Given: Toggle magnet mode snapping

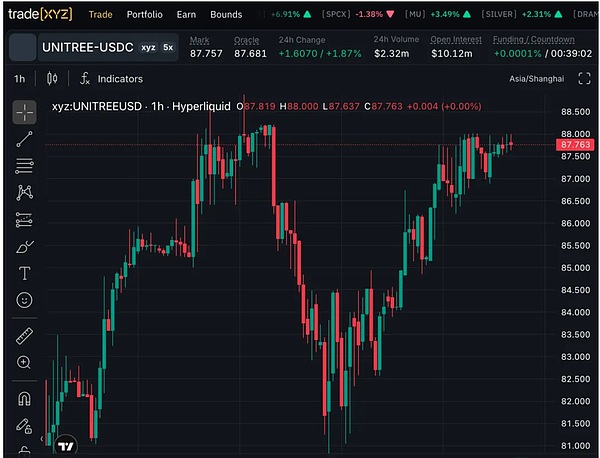Looking at the screenshot, I should (x=24, y=399).
